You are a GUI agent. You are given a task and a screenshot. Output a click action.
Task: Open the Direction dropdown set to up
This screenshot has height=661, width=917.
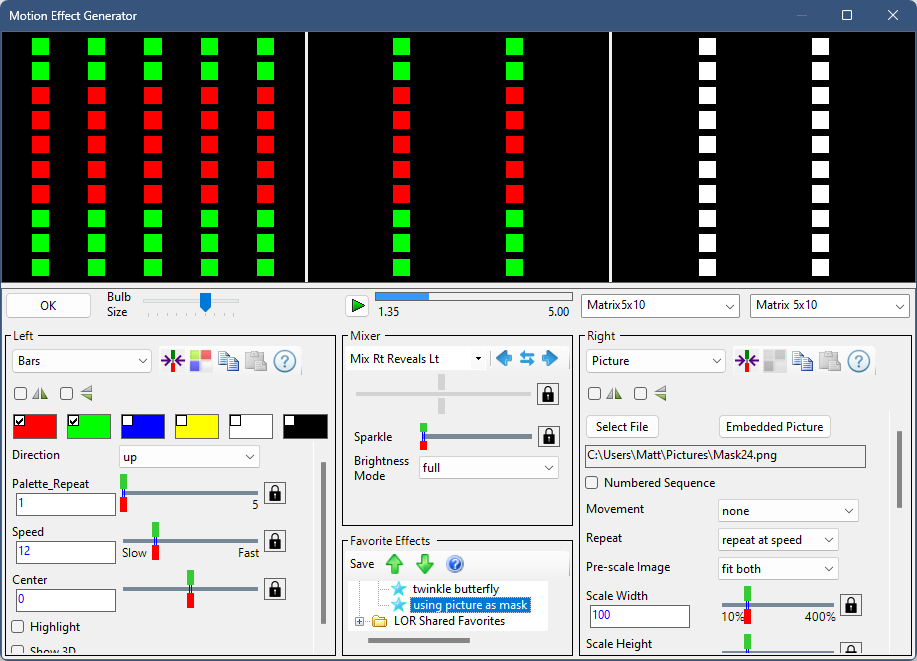(x=189, y=457)
